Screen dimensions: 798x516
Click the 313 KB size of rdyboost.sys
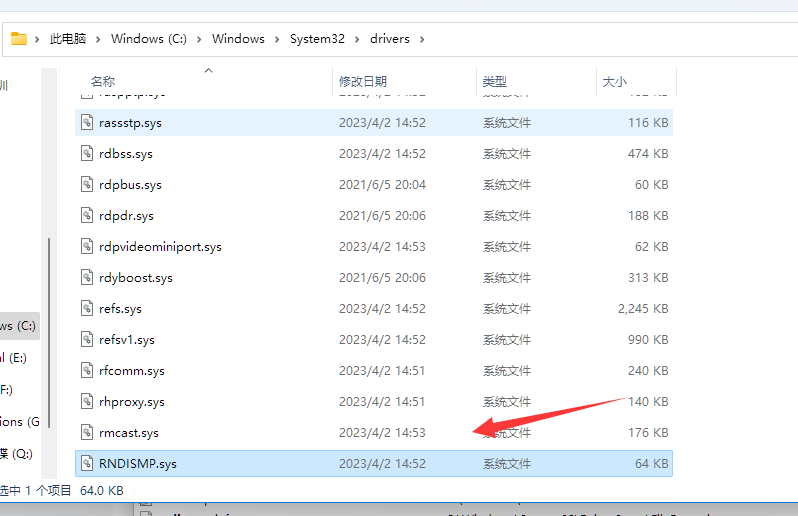point(648,277)
